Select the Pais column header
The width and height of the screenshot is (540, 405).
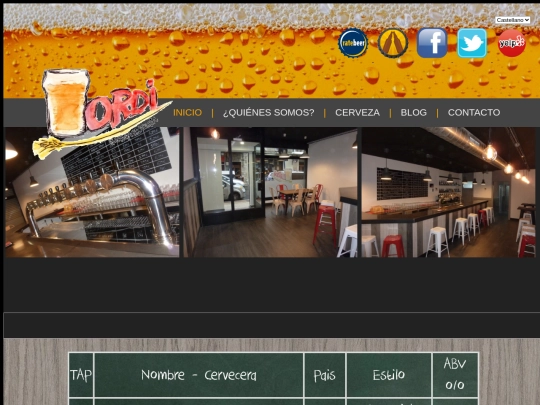[325, 375]
